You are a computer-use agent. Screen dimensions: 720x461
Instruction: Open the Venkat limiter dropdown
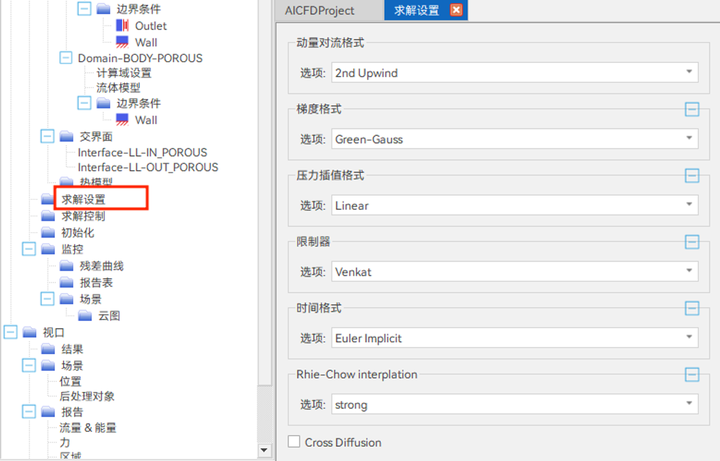515,271
